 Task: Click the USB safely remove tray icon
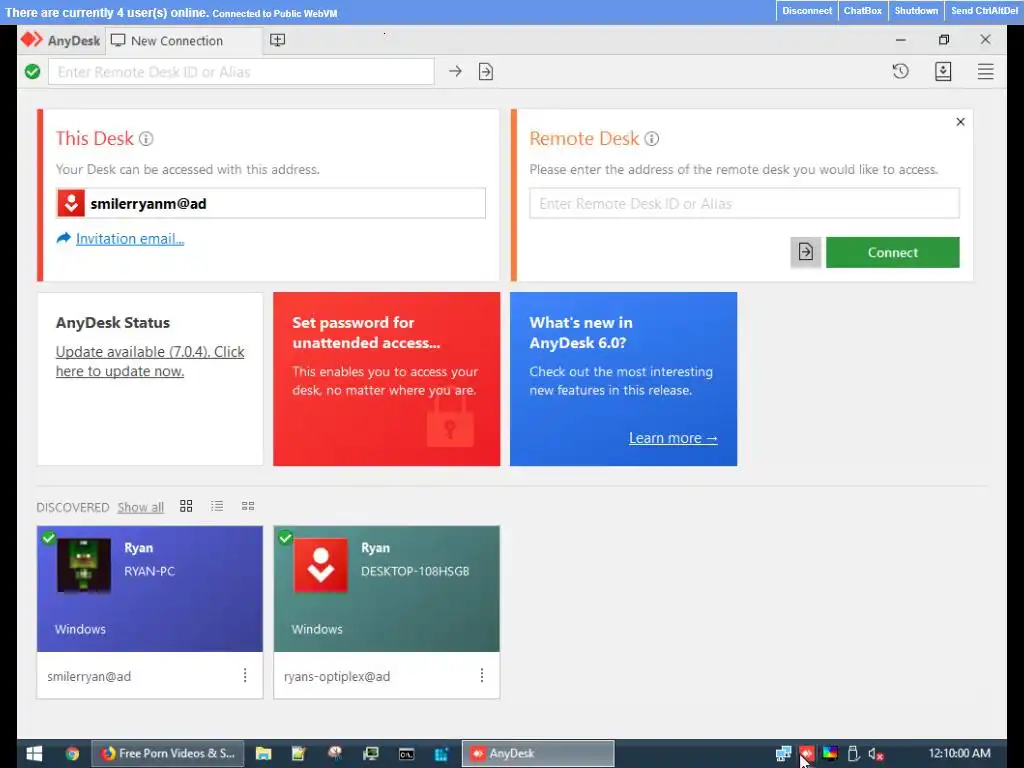(853, 754)
